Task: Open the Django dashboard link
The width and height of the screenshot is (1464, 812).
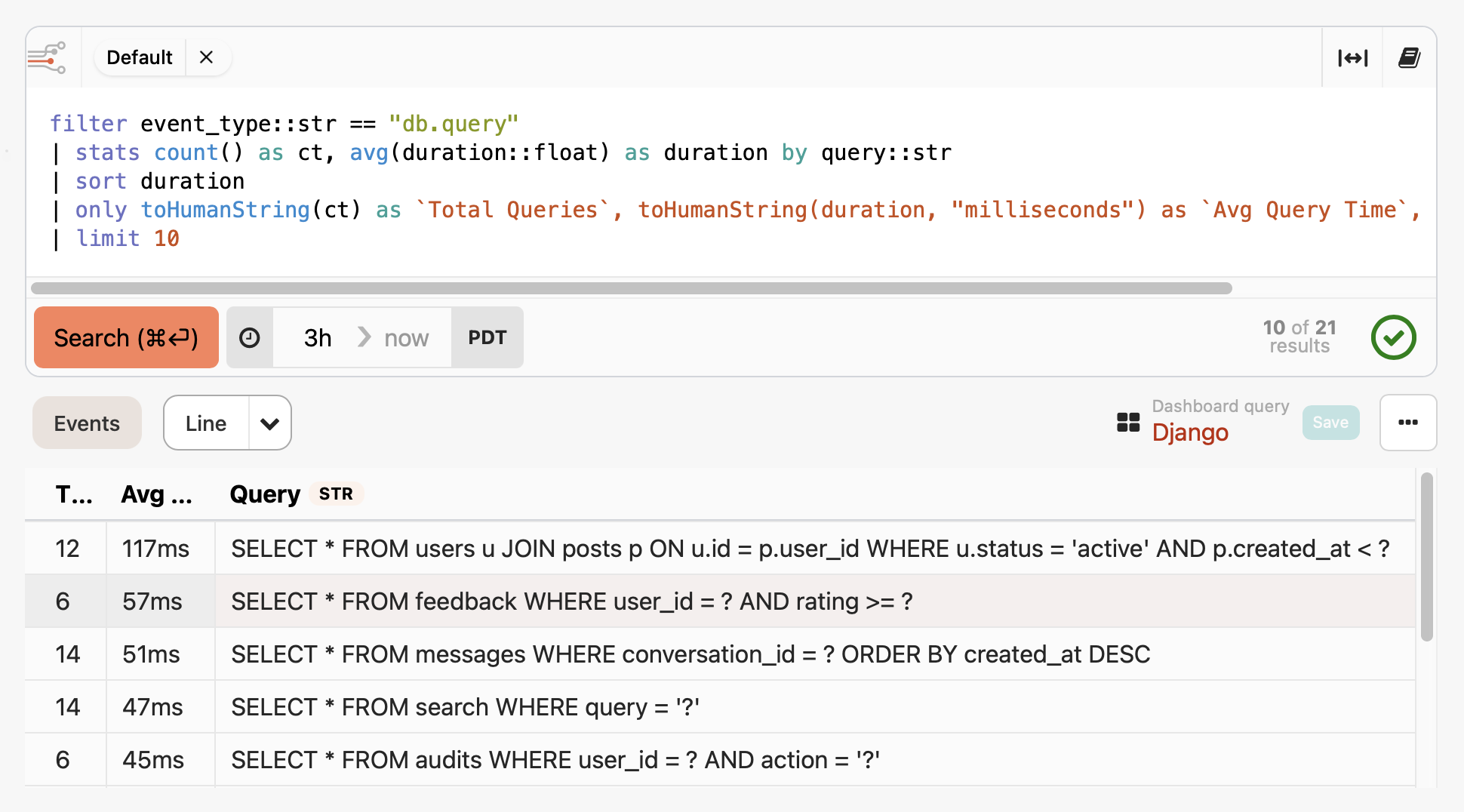Action: 1190,433
